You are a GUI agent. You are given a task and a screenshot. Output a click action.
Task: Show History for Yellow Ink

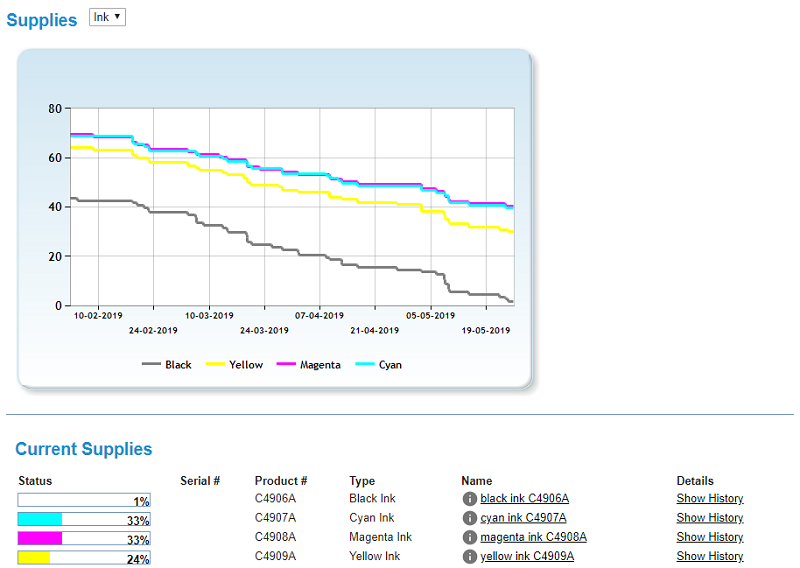710,556
